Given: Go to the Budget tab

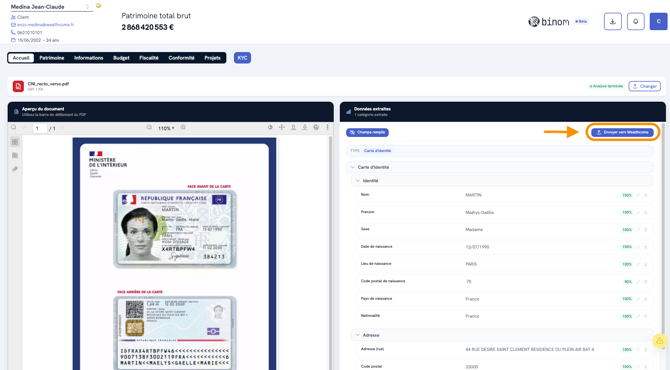Looking at the screenshot, I should pyautogui.click(x=121, y=58).
